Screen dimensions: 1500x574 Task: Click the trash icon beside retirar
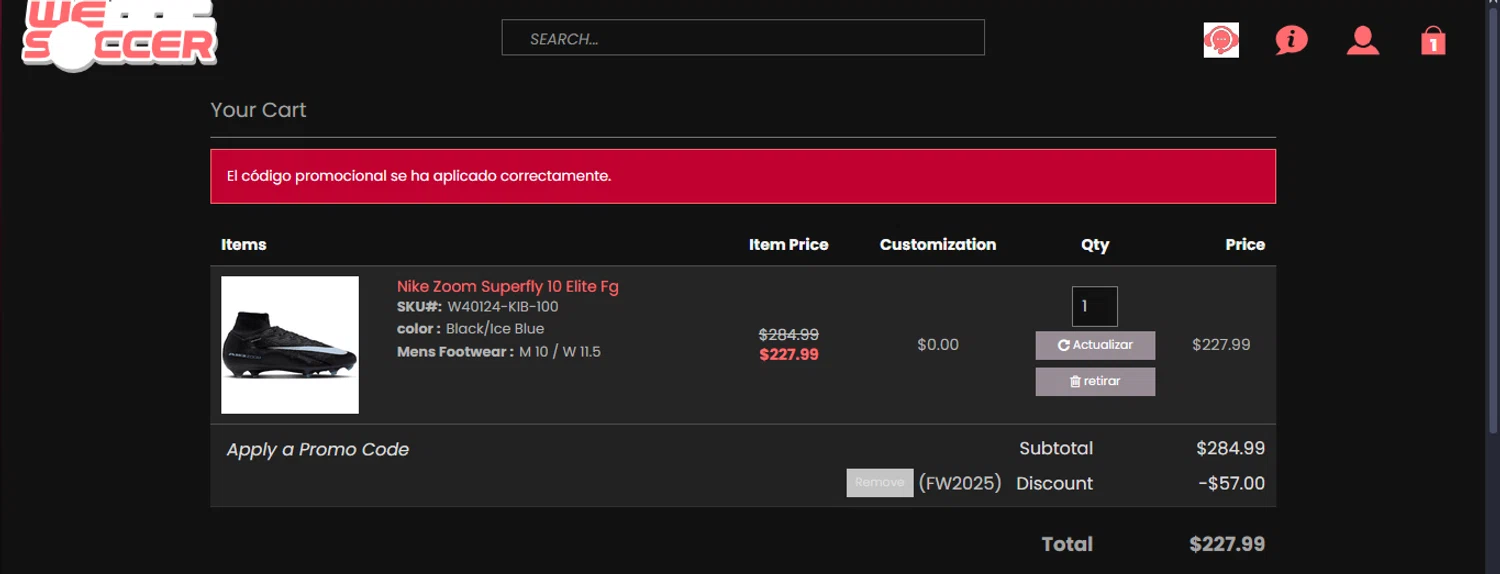click(1075, 382)
